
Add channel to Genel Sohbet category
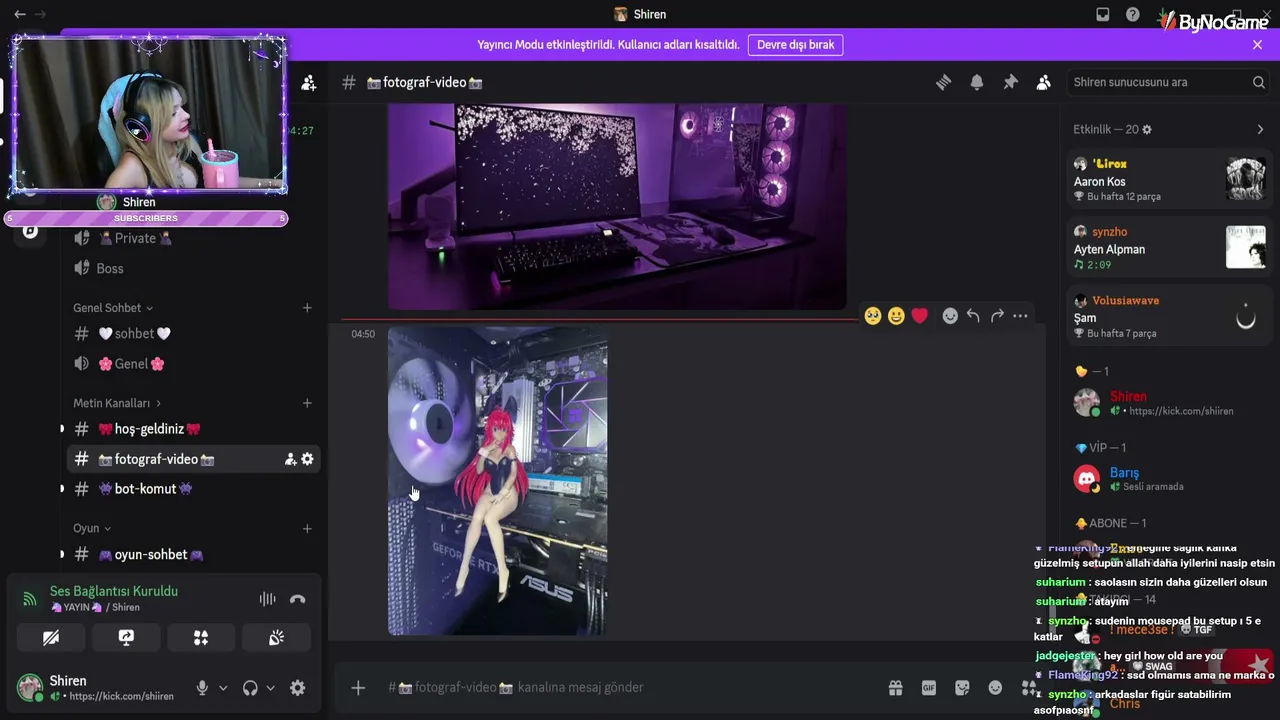[307, 308]
